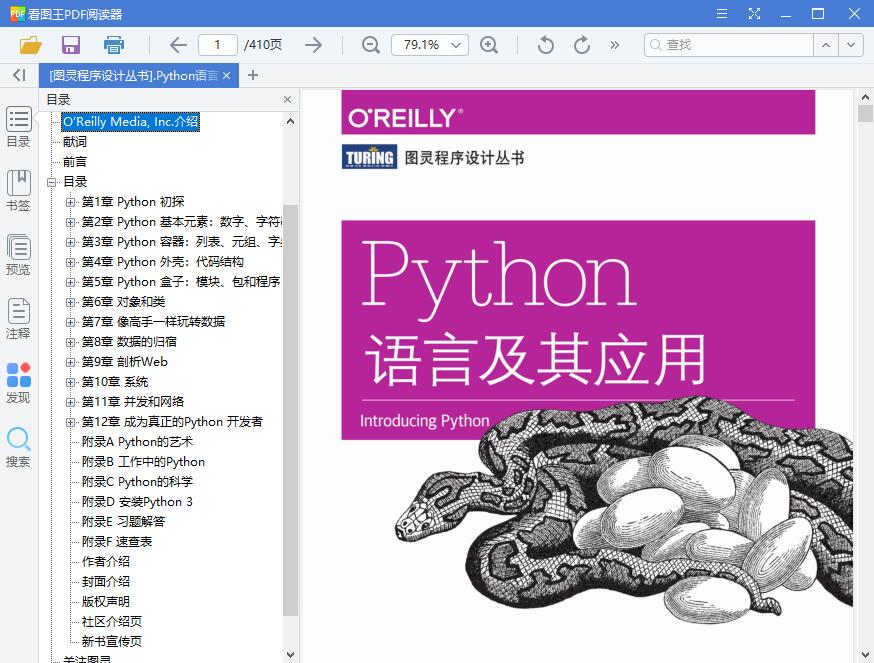Click the outline panel vertical scrollbar thumb
Screen dimensions: 874x663
click(x=290, y=410)
